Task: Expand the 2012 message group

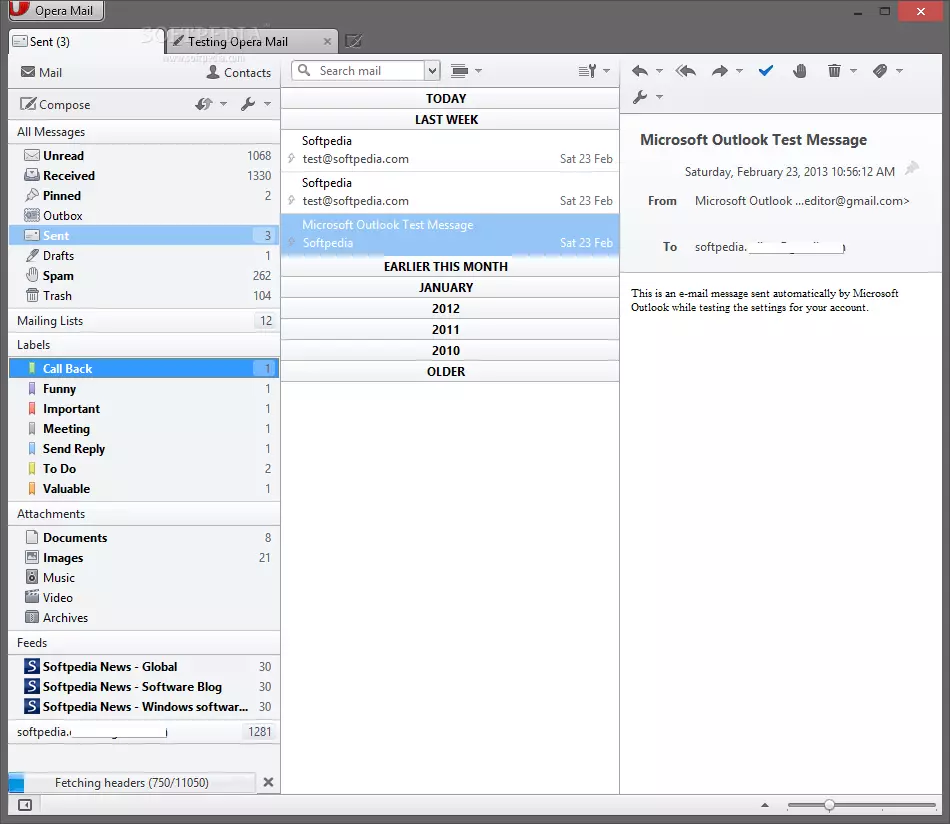Action: [446, 308]
